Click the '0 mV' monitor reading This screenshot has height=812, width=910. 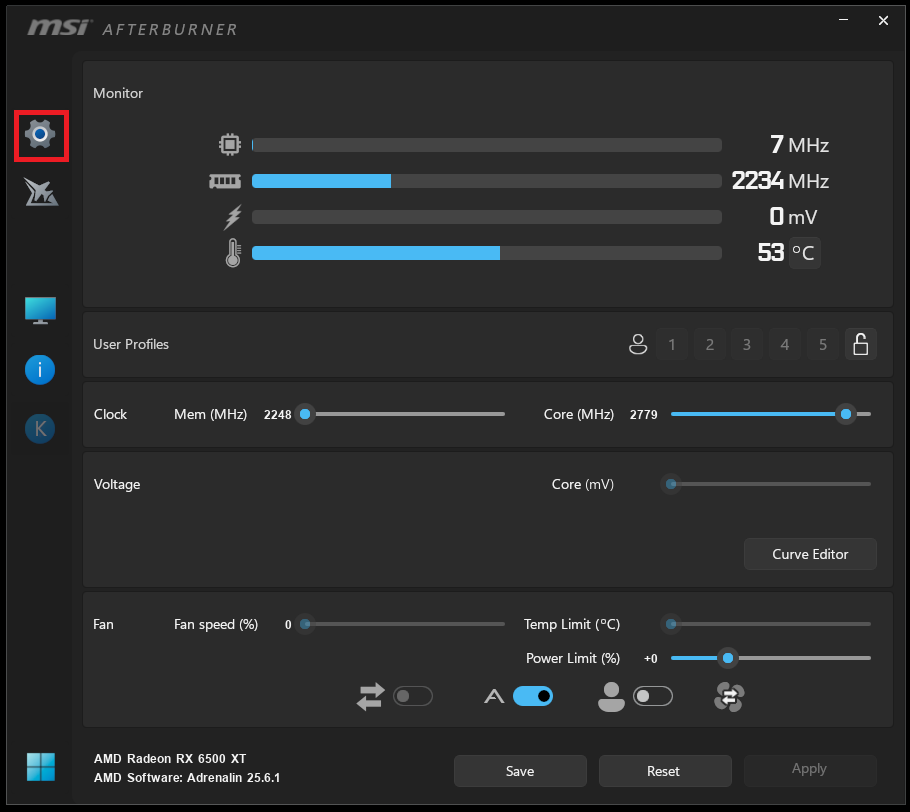point(793,216)
